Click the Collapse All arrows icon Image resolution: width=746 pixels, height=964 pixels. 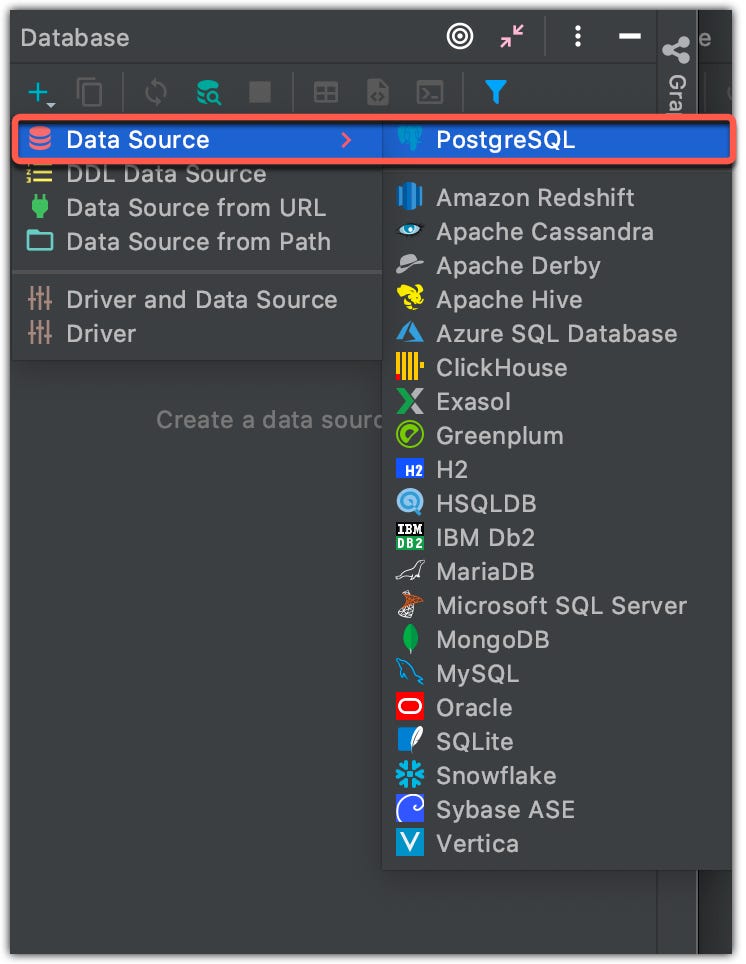[512, 36]
